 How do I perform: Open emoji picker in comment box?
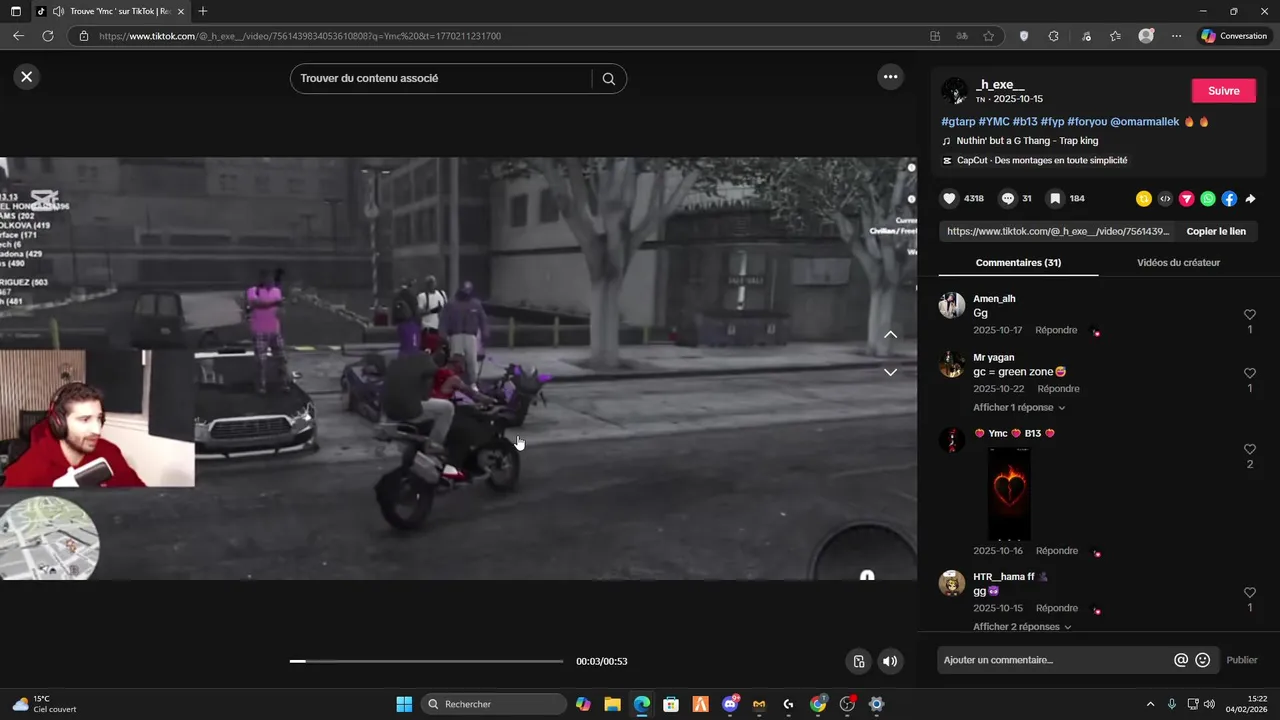point(1203,660)
